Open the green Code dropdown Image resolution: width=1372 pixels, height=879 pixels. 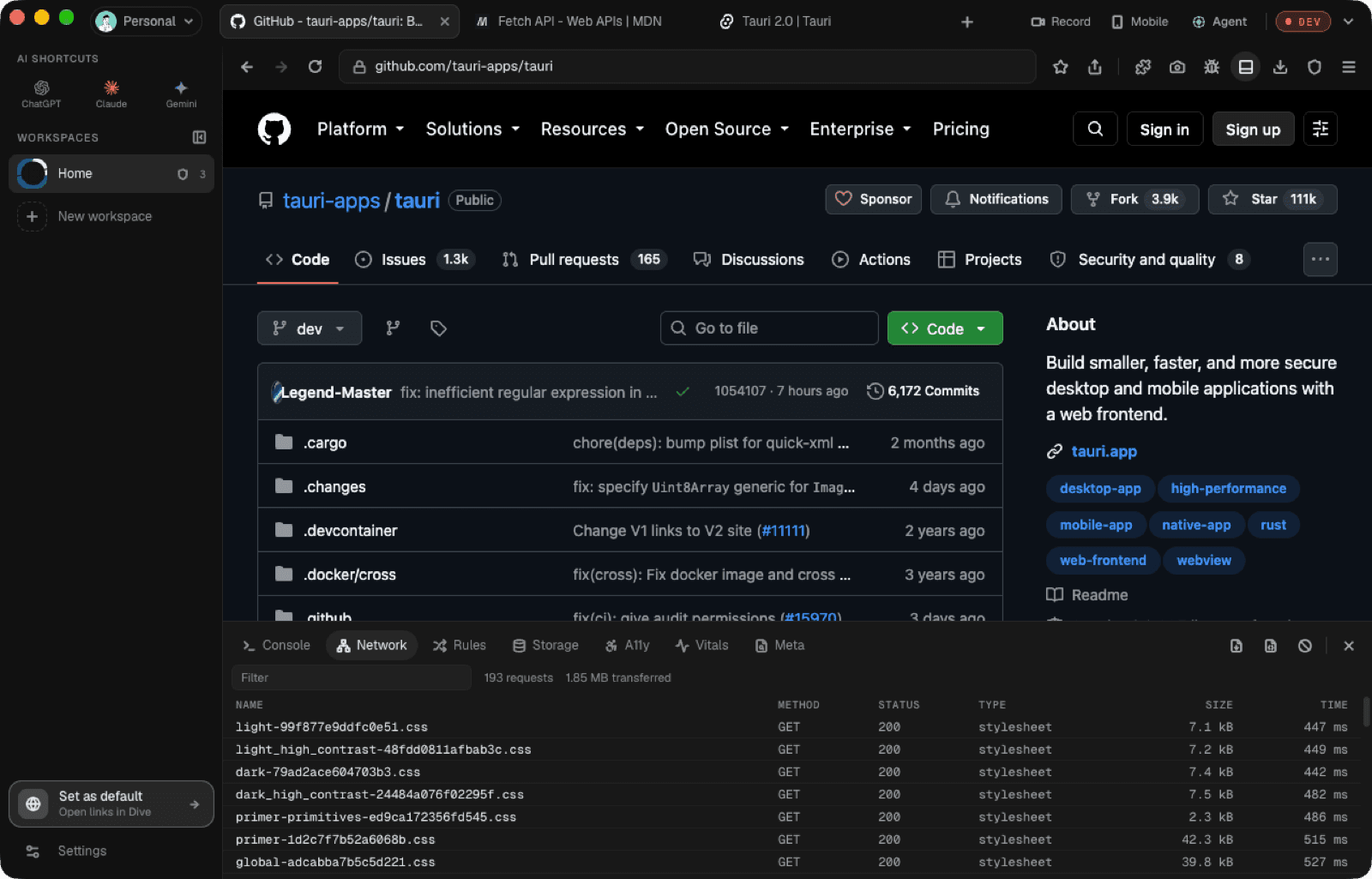pos(945,328)
